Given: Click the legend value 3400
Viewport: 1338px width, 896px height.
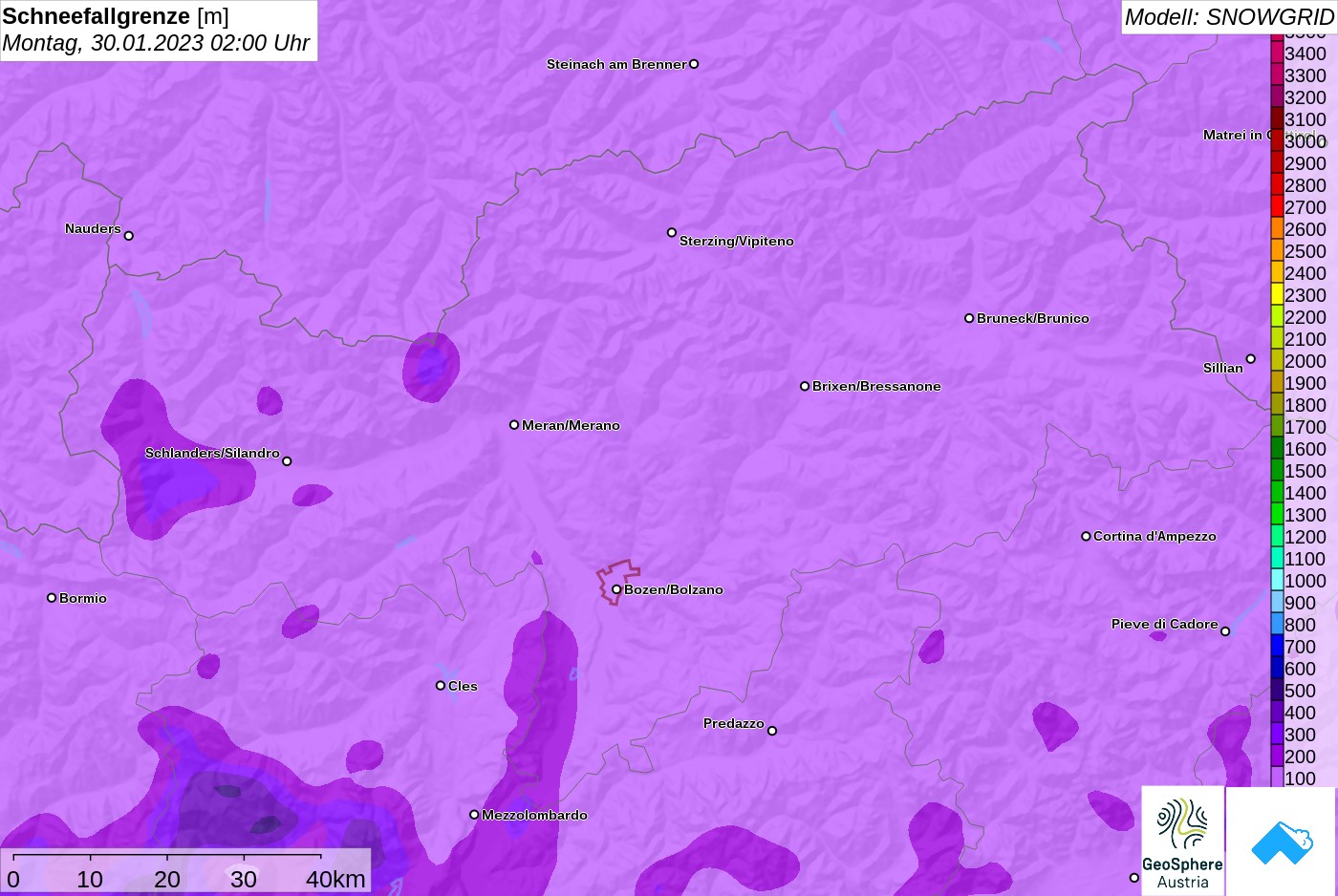Looking at the screenshot, I should point(1306,53).
